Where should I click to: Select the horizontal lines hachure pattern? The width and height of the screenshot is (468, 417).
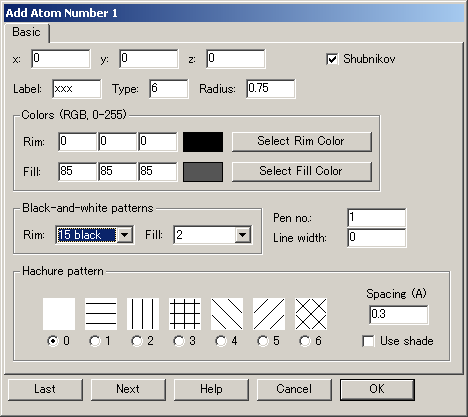tap(101, 314)
